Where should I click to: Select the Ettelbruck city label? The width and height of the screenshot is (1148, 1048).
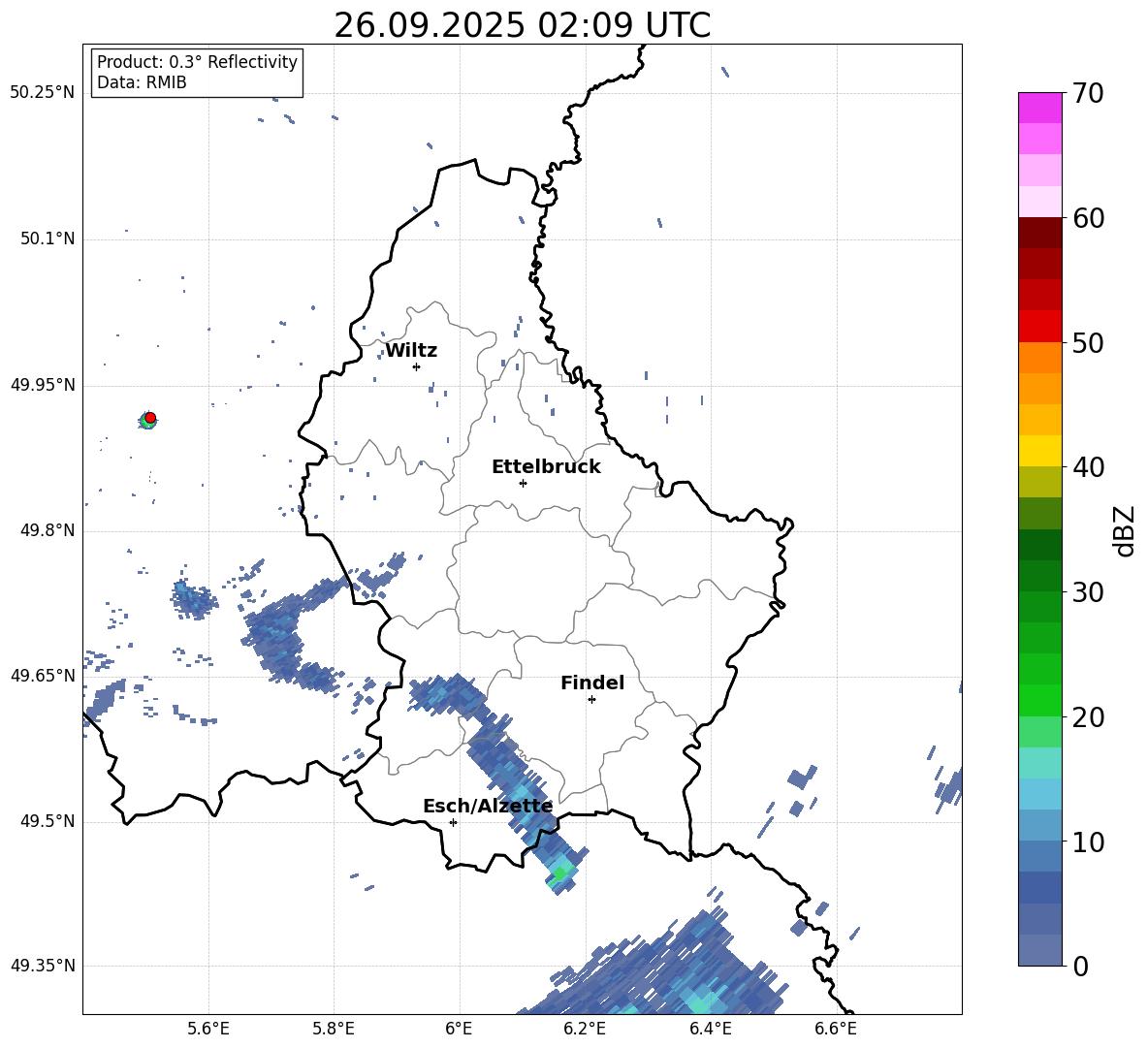[x=546, y=467]
